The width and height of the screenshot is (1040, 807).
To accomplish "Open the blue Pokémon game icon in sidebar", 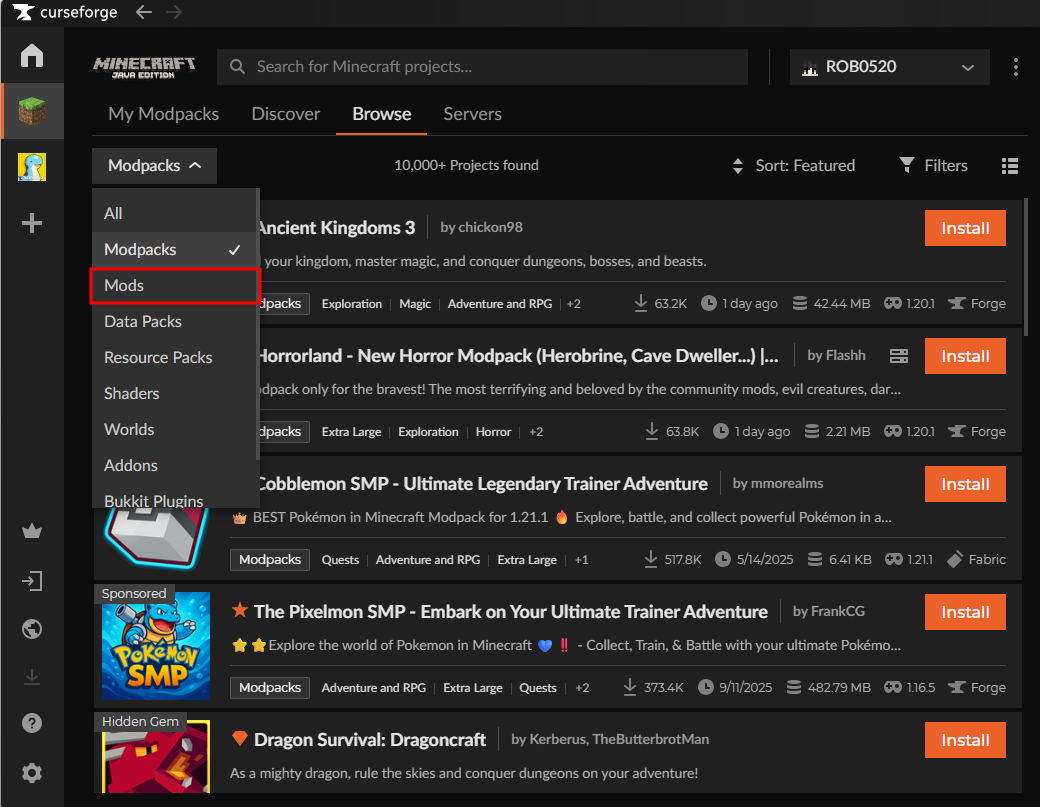I will click(32, 166).
